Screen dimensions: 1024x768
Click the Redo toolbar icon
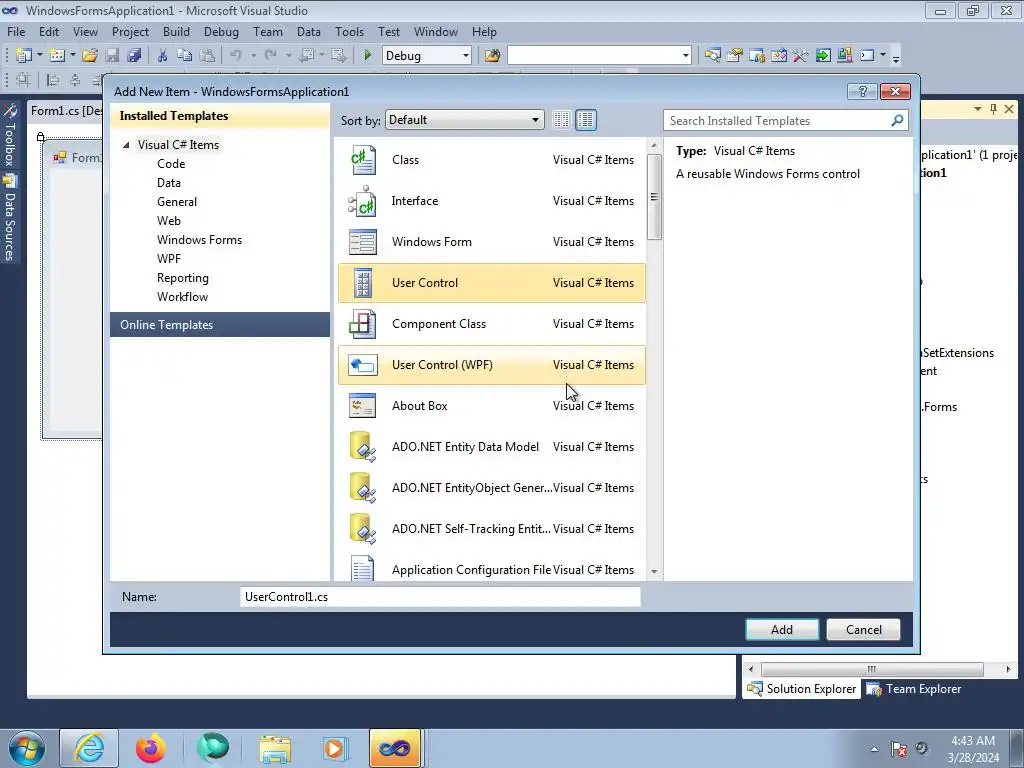click(271, 56)
